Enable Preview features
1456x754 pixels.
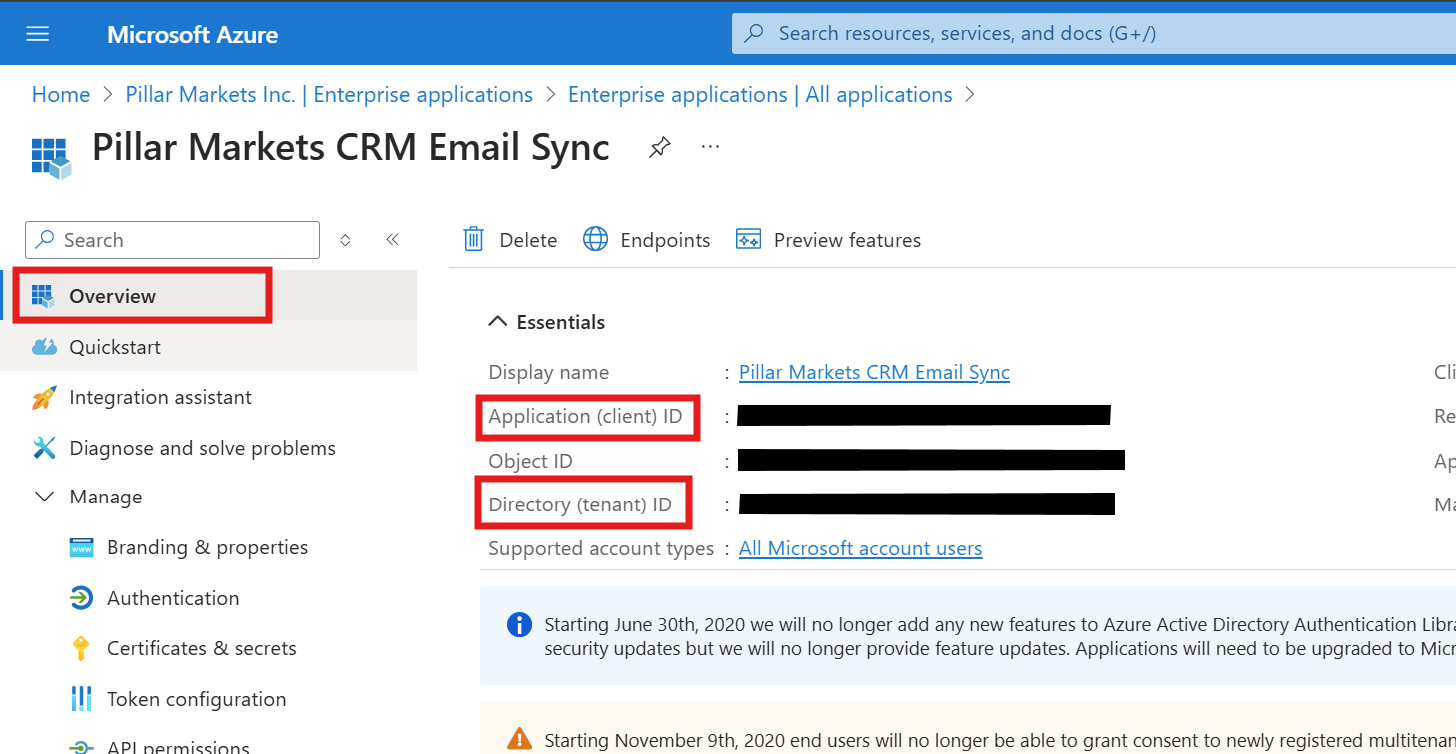click(x=828, y=239)
